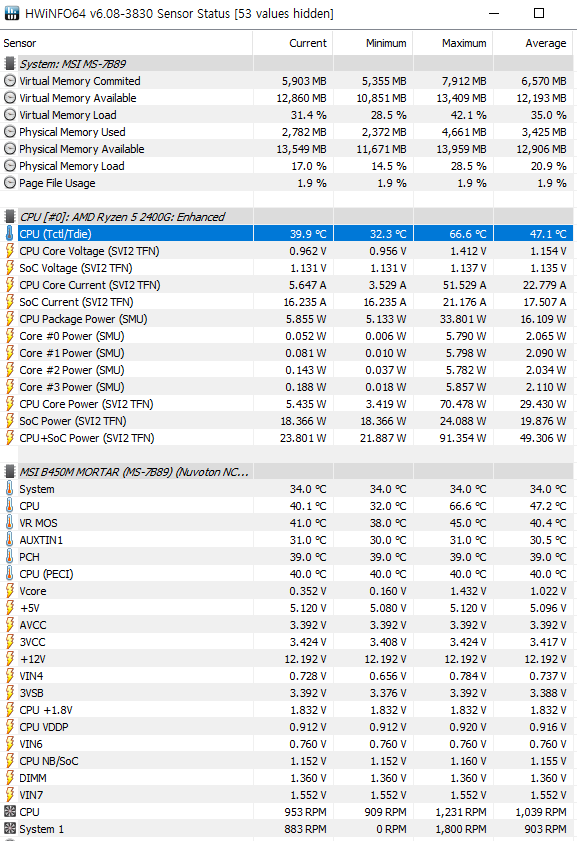Click lightning icon of Core #0 Power (SMU)
577x841 pixels.
click(10, 336)
